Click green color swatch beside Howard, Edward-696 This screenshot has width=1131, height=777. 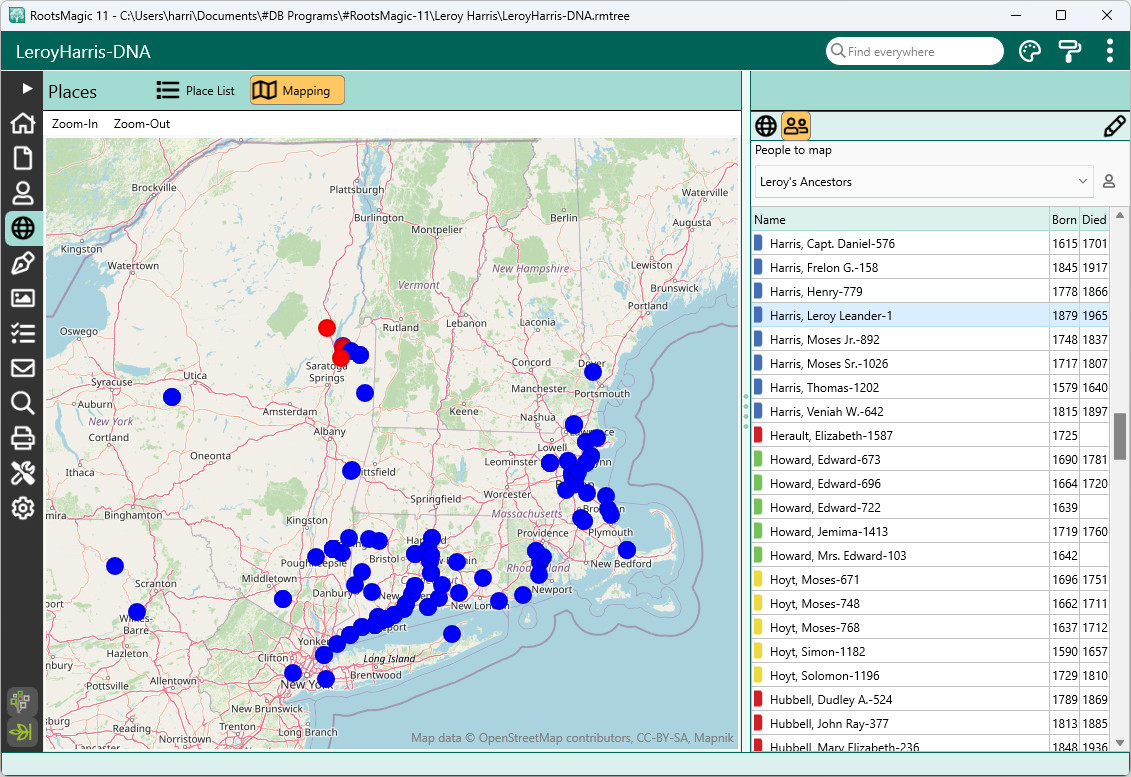coord(758,483)
